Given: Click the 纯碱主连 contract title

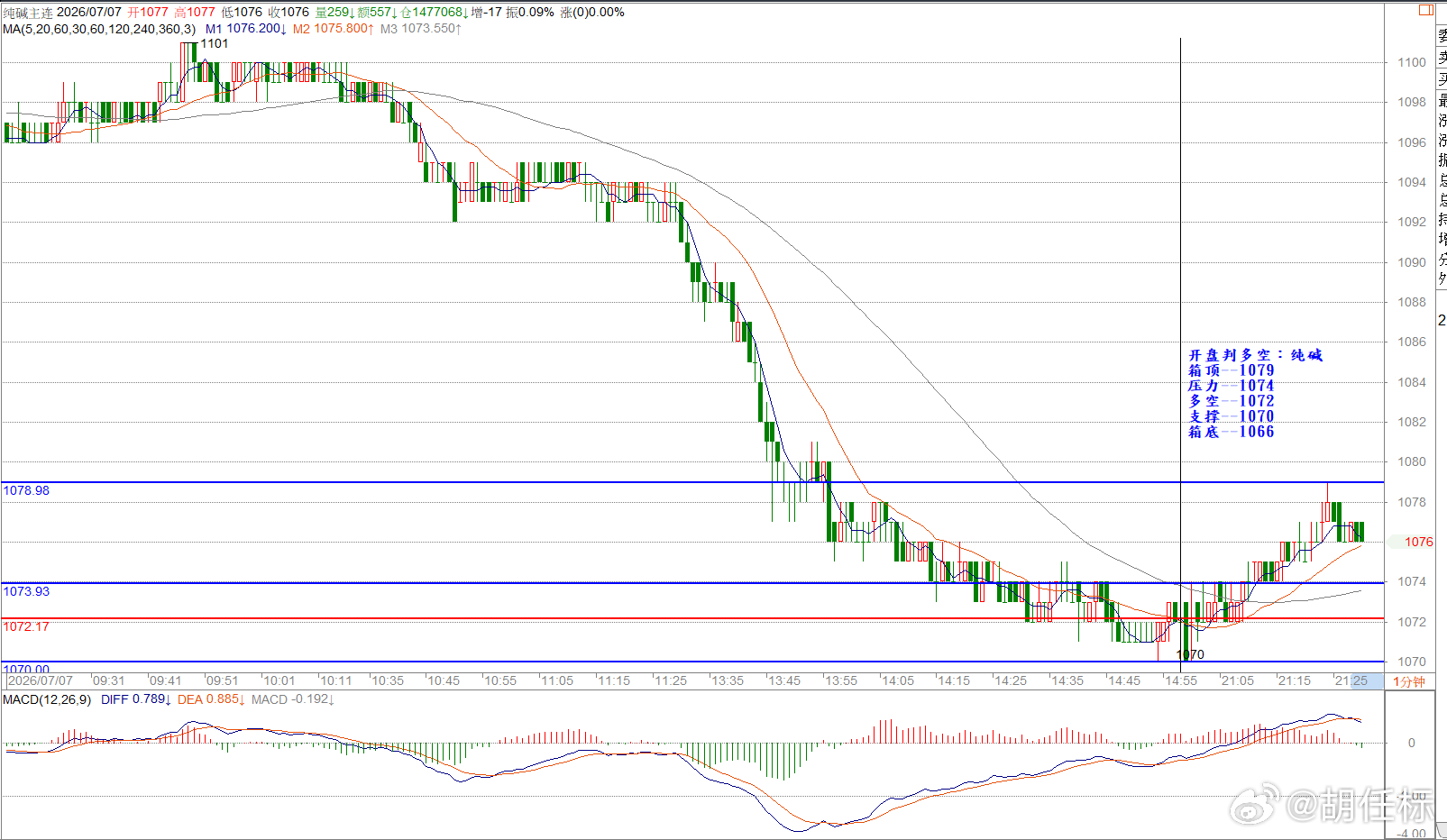Looking at the screenshot, I should click(28, 13).
